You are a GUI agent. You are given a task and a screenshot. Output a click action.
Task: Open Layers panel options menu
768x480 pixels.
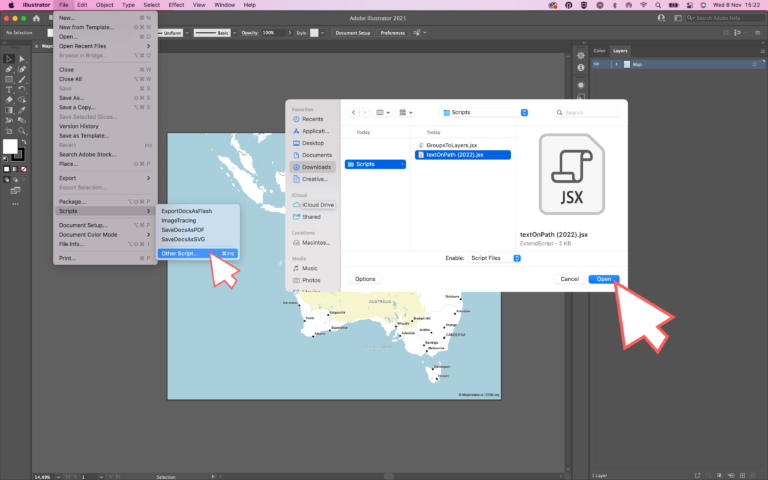coord(762,51)
